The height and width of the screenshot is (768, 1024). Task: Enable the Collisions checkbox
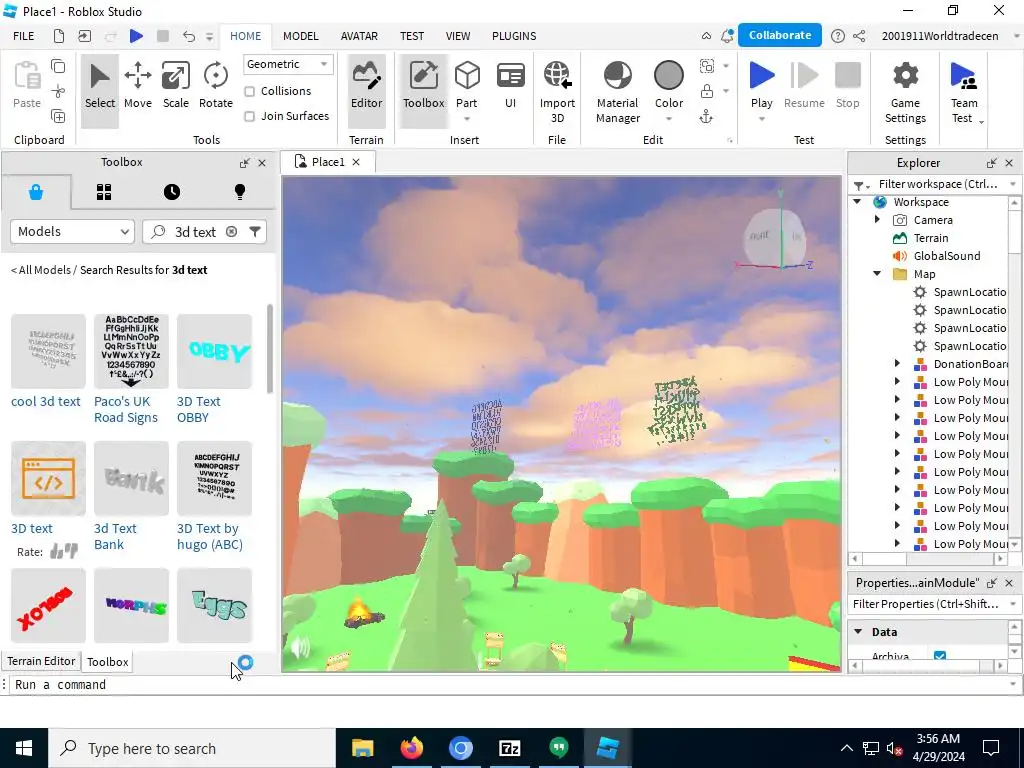tap(249, 91)
